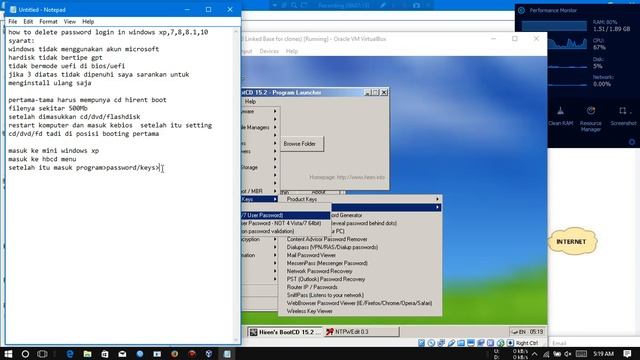The width and height of the screenshot is (640, 360).
Task: Select Network Password Recovery entry
Action: (x=319, y=271)
